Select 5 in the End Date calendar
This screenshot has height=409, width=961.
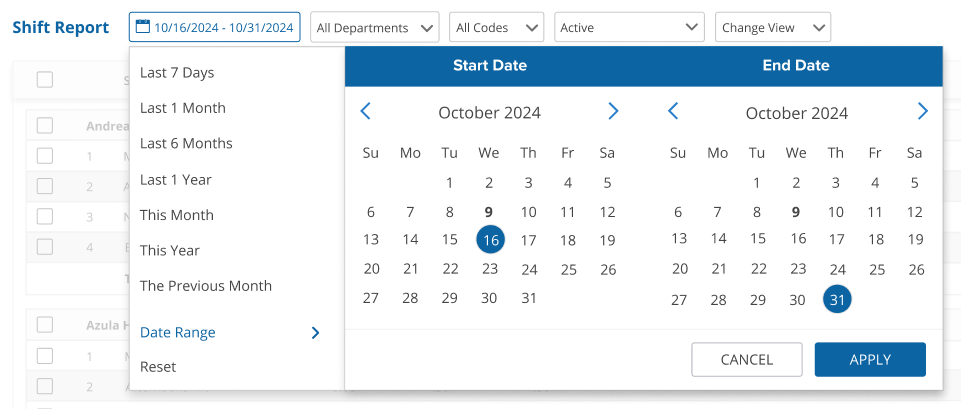click(914, 183)
